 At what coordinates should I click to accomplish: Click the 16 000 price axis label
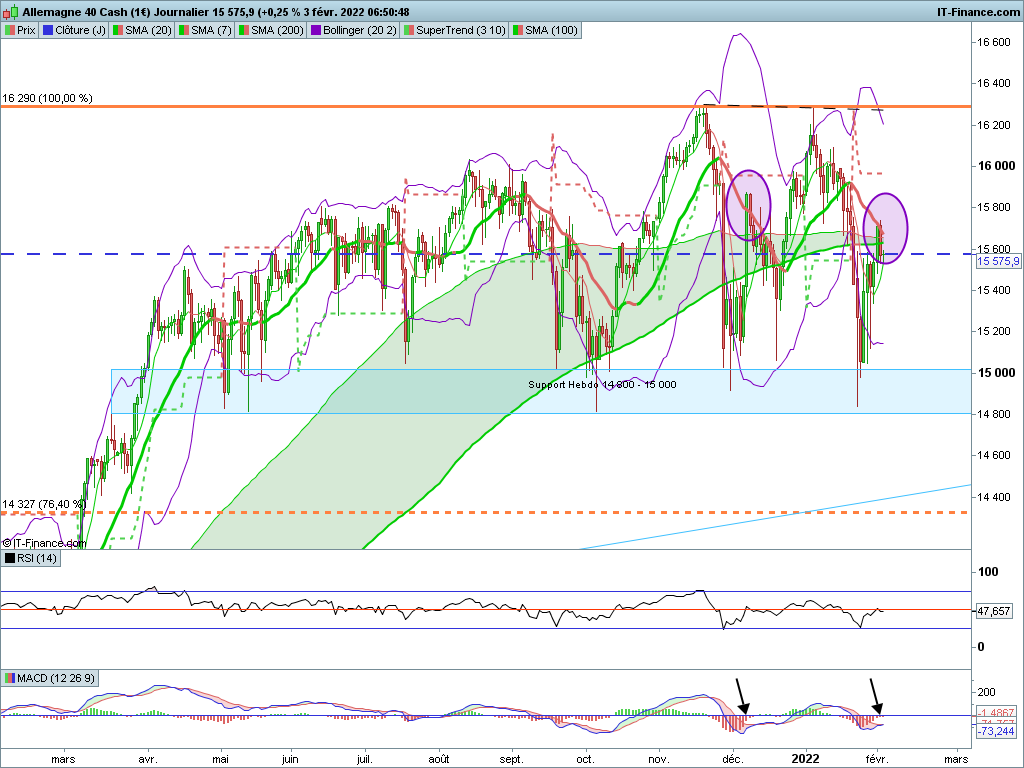(x=995, y=166)
